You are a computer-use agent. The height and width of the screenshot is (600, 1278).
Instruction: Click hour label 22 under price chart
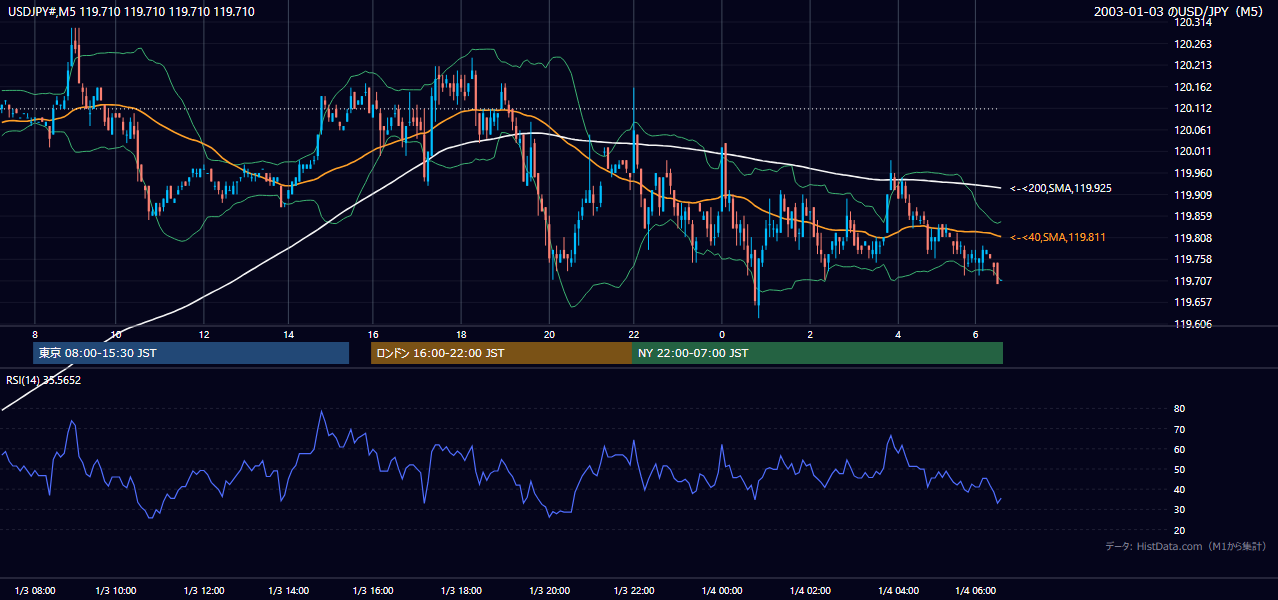click(x=634, y=334)
